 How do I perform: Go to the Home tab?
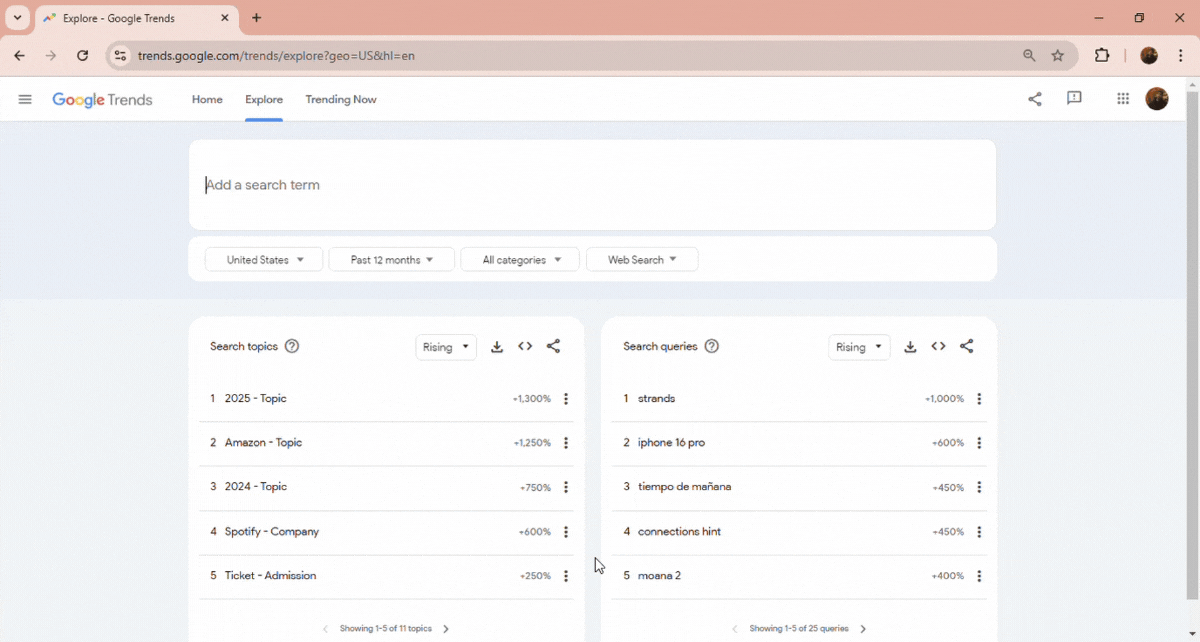[x=207, y=100]
